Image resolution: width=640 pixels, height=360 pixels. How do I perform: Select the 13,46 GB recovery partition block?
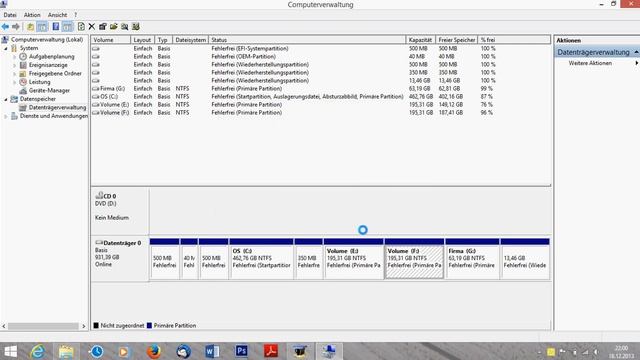point(525,259)
